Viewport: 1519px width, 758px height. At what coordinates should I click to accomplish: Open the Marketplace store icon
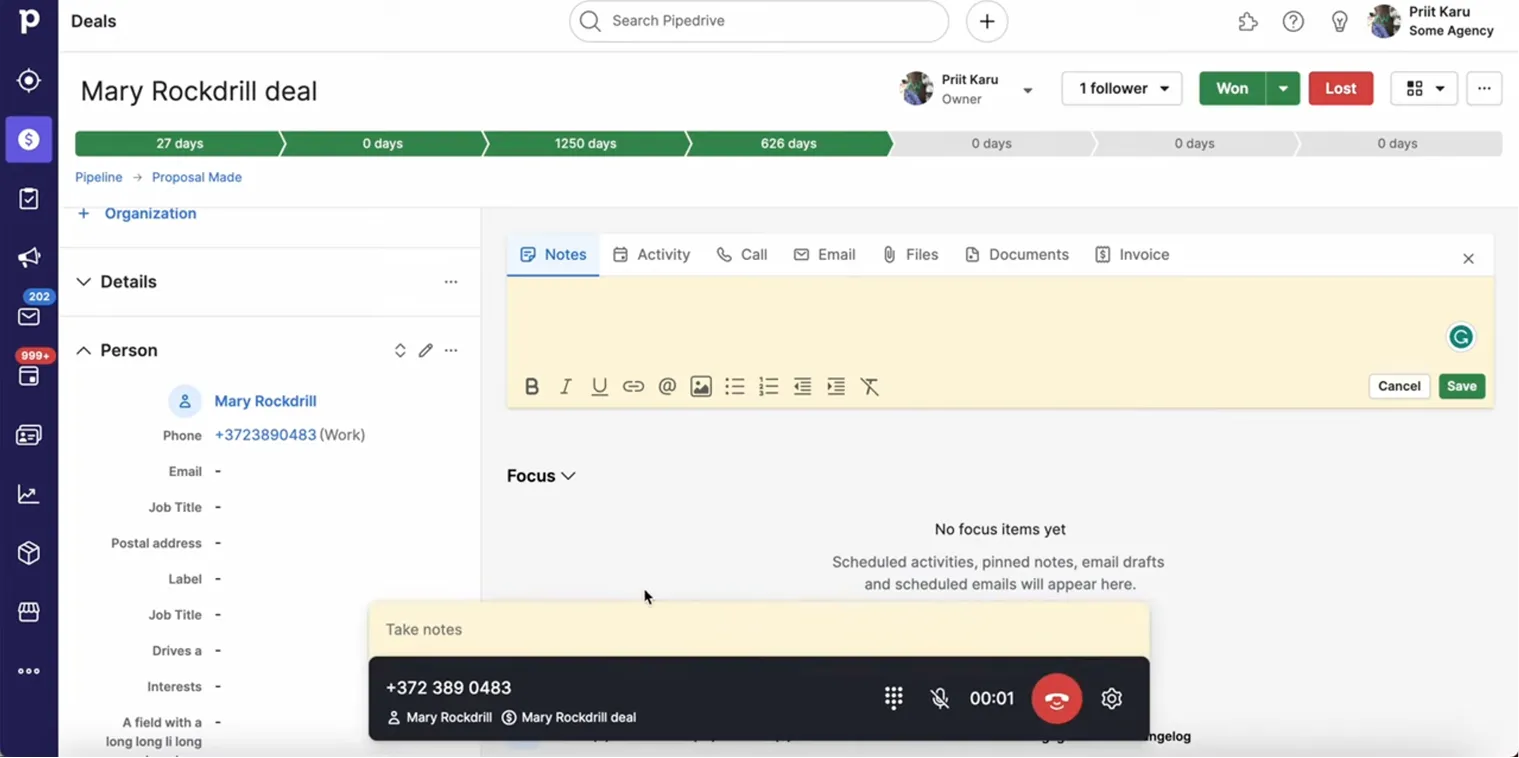[29, 612]
